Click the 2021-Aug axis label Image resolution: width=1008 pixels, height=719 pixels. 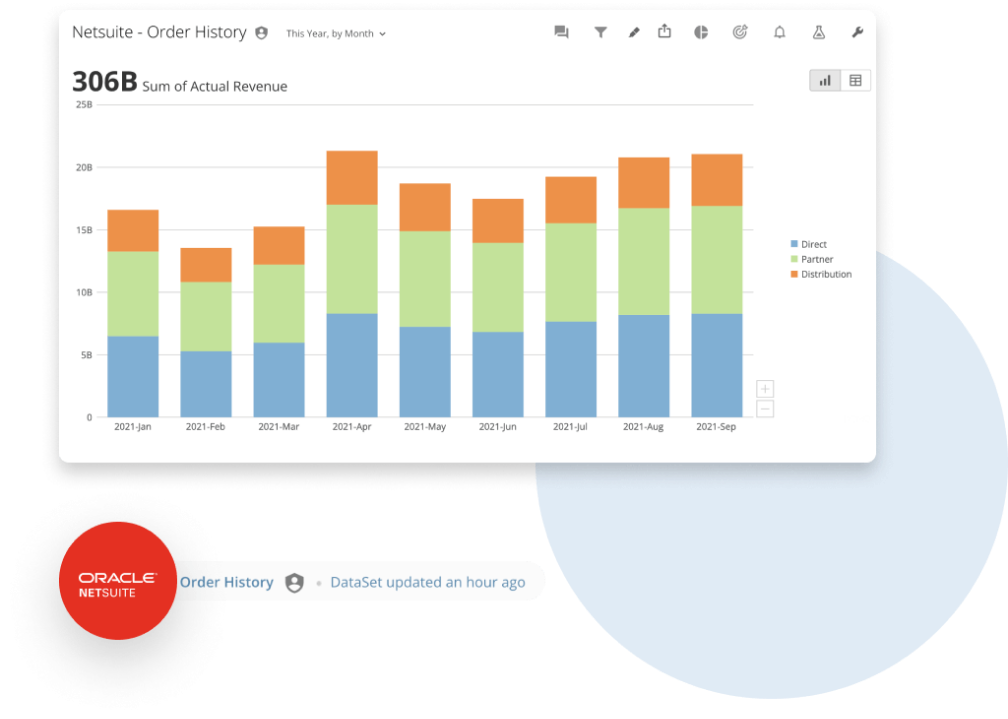(x=643, y=426)
